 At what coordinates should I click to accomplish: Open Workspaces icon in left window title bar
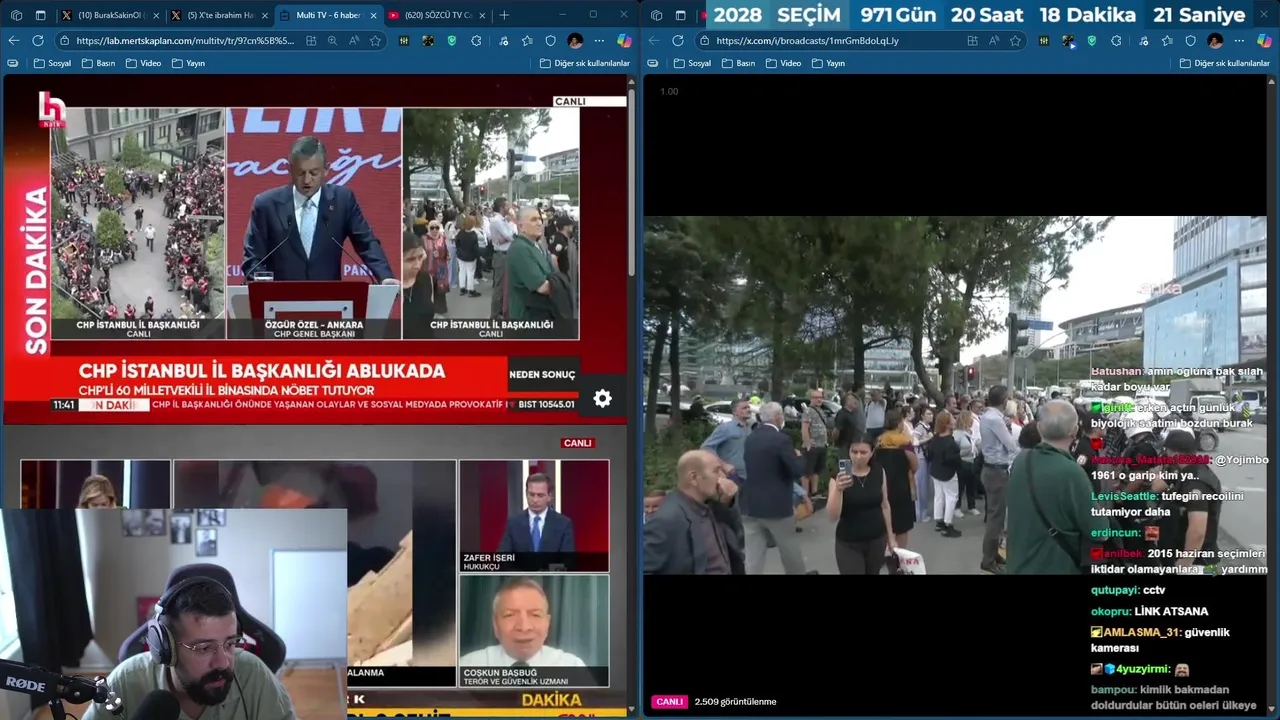pos(15,15)
